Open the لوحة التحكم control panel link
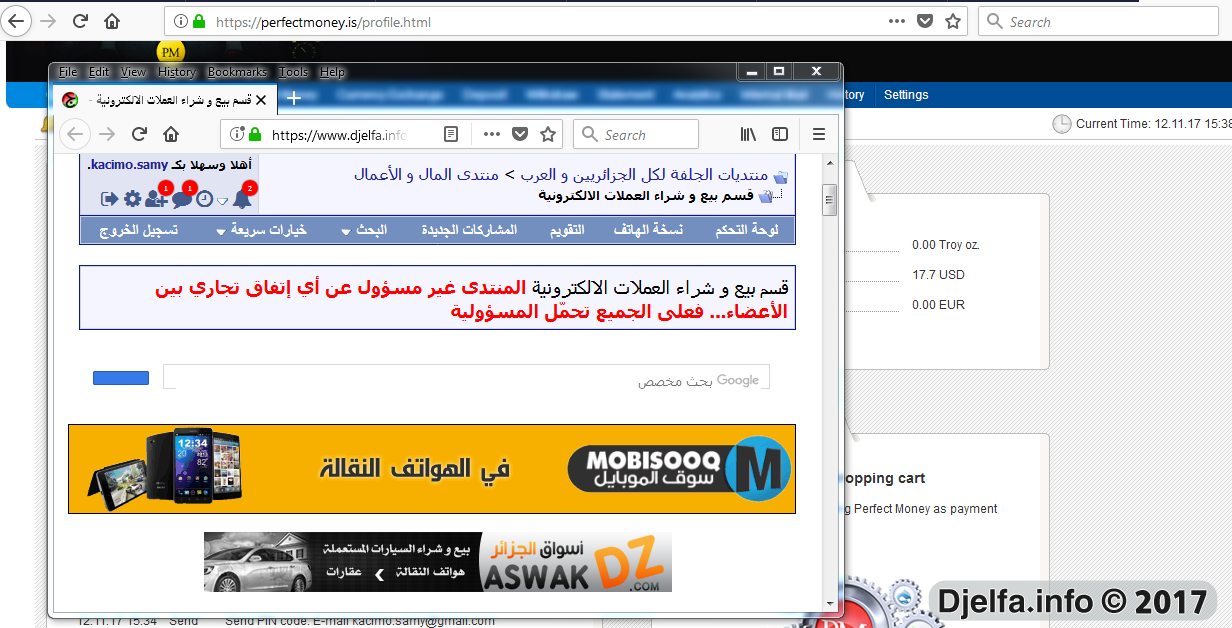 [x=746, y=230]
